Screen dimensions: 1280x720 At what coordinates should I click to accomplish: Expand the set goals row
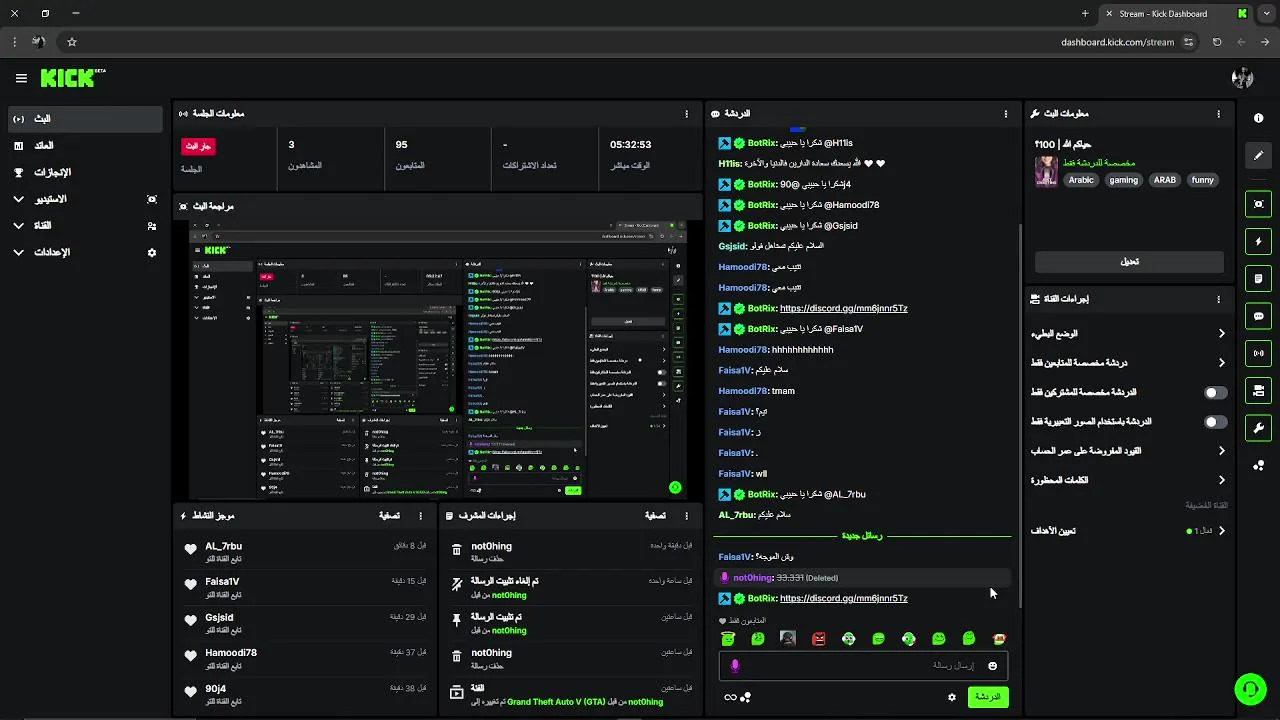(x=1128, y=531)
